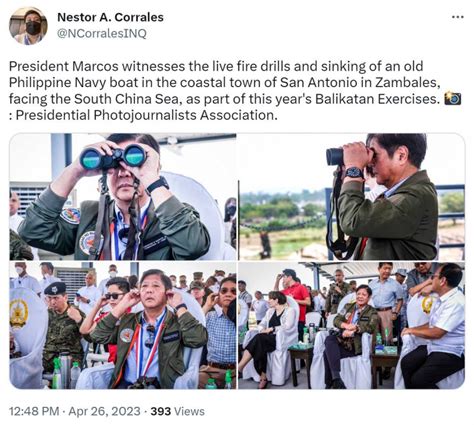The image size is (474, 425).
Task: Open bottom-left photo of Marcos covering ears
Action: 123,325
